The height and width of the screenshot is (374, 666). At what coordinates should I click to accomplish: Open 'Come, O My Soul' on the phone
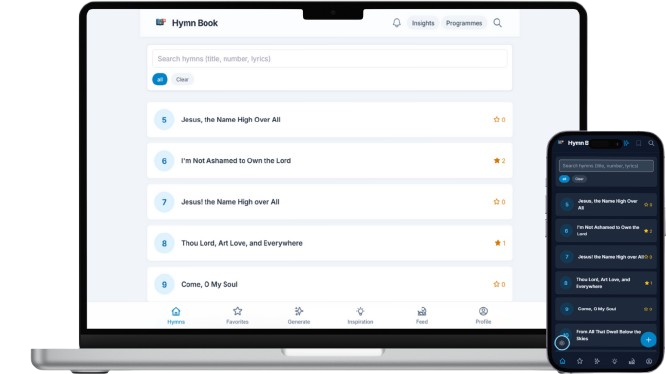606,309
